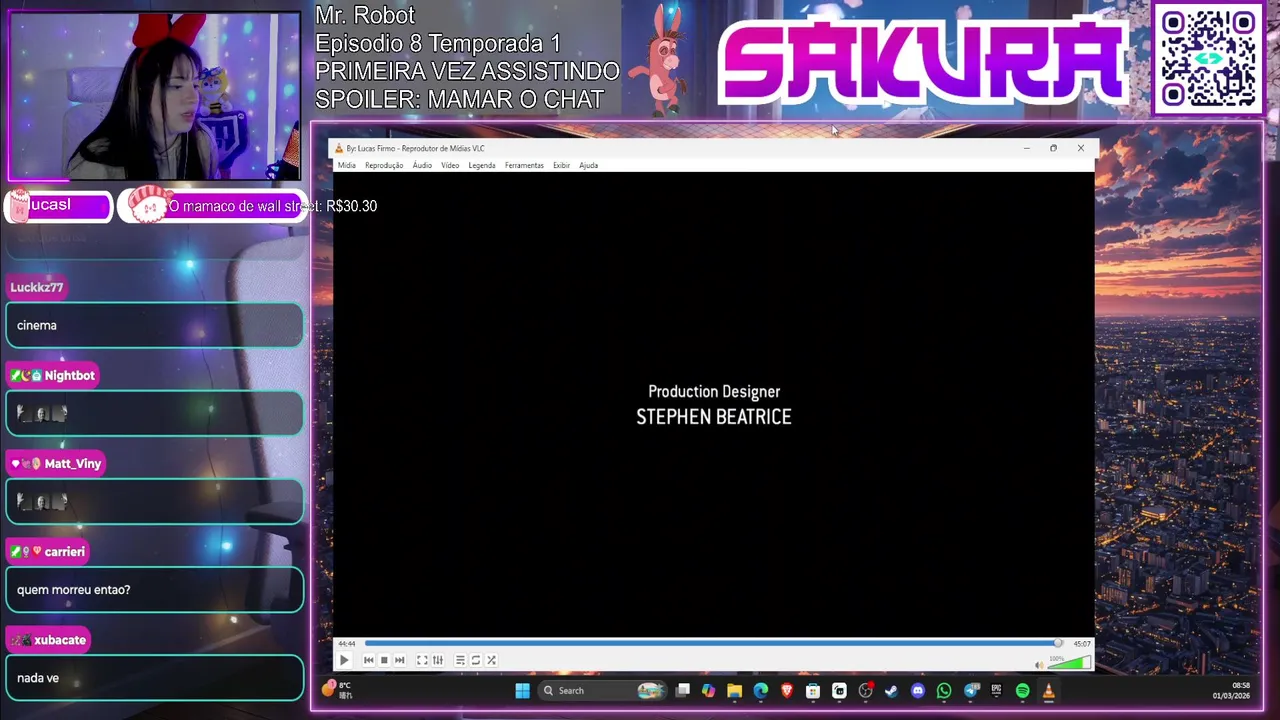Click the VLC cone taskbar icon
Screen dimensions: 1280x720
[1048, 690]
